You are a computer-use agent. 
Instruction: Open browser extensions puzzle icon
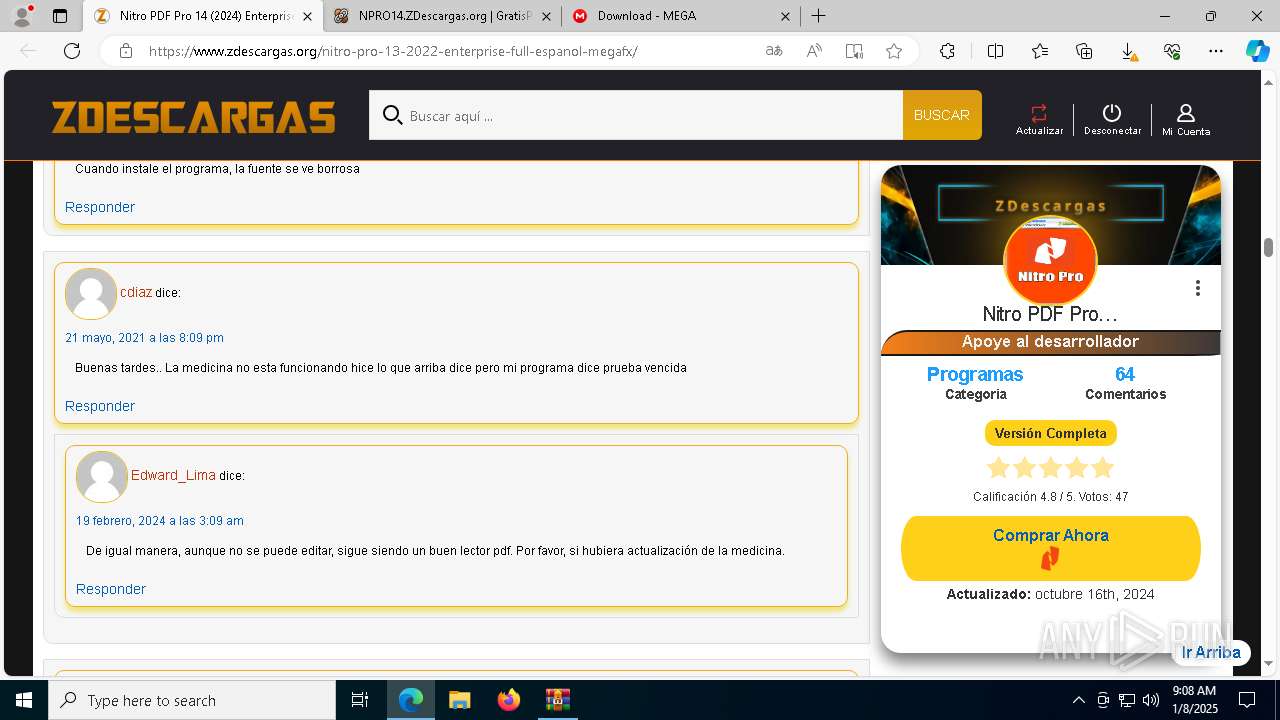coord(947,51)
